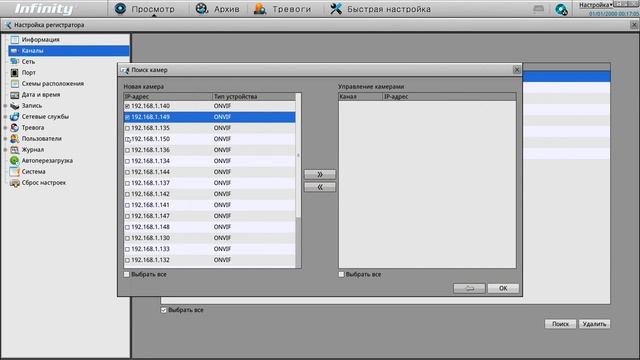Click the Дата и время icon
Viewport: 640px width, 360px height.
point(15,95)
